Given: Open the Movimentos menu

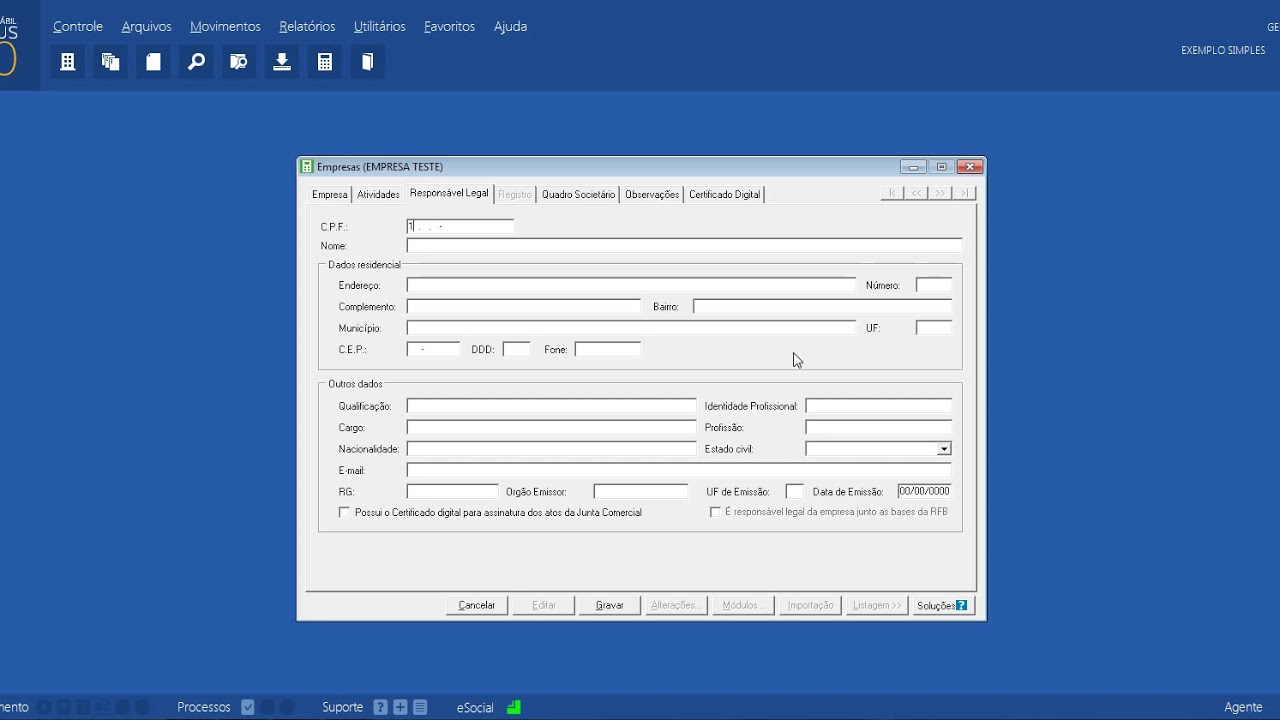Looking at the screenshot, I should click(225, 26).
